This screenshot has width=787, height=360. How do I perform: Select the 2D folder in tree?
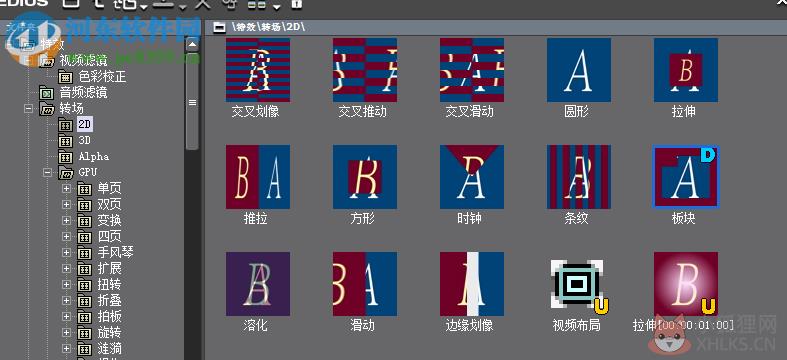tap(85, 125)
